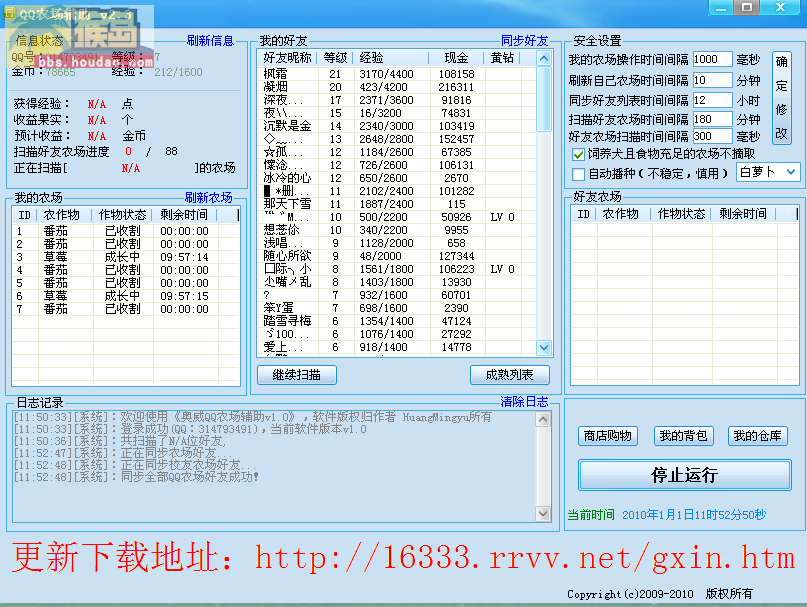The width and height of the screenshot is (807, 607).
Task: Select friend row 踏雪寻梅
Action: pyautogui.click(x=396, y=321)
